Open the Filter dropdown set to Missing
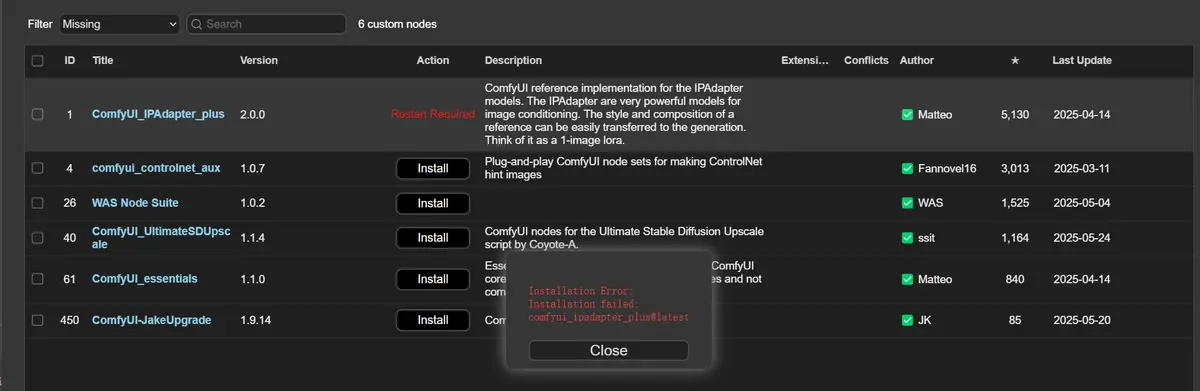This screenshot has height=391, width=1200. pyautogui.click(x=119, y=23)
